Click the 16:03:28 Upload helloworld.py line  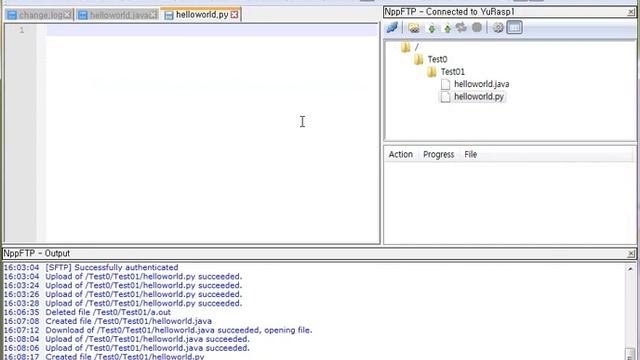[x=123, y=303]
